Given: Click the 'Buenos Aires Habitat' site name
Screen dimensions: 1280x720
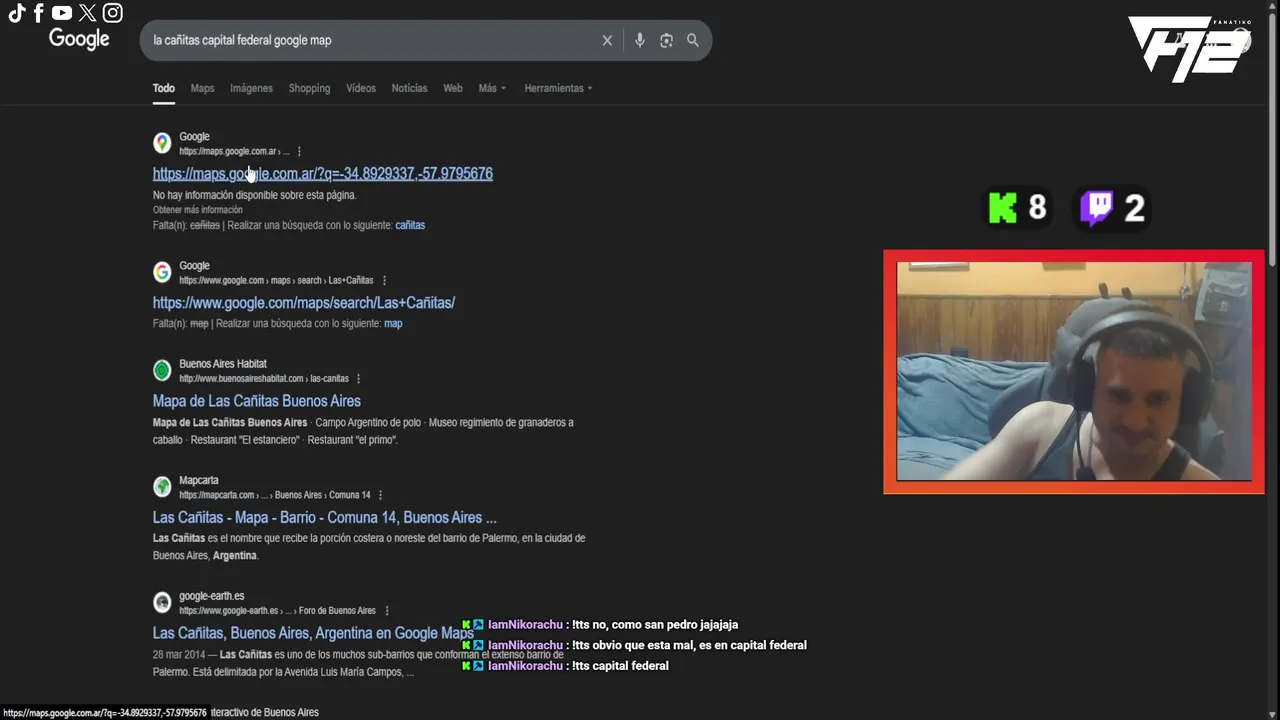Looking at the screenshot, I should (x=223, y=364).
